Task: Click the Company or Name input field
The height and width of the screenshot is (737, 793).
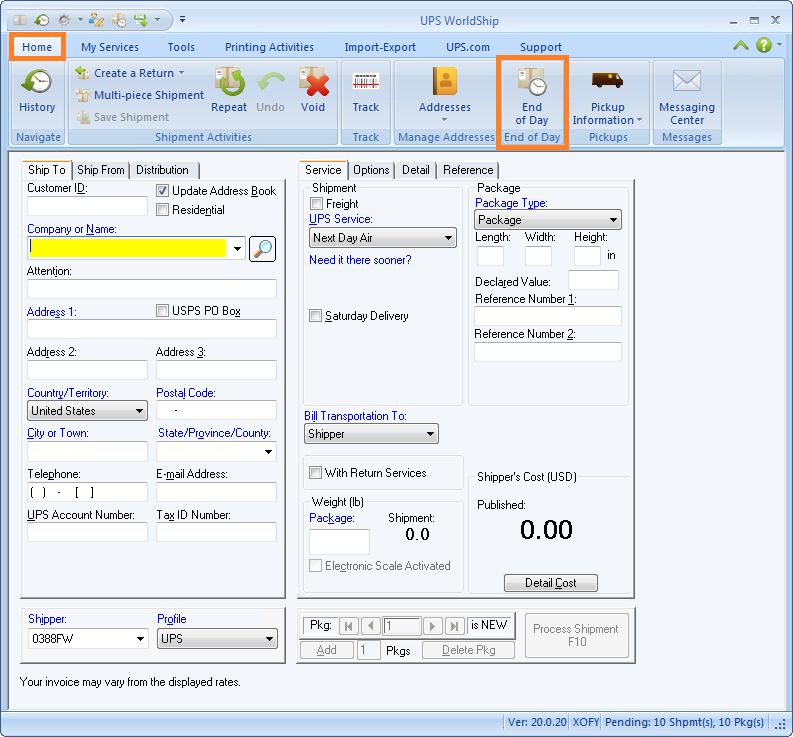Action: (x=127, y=248)
